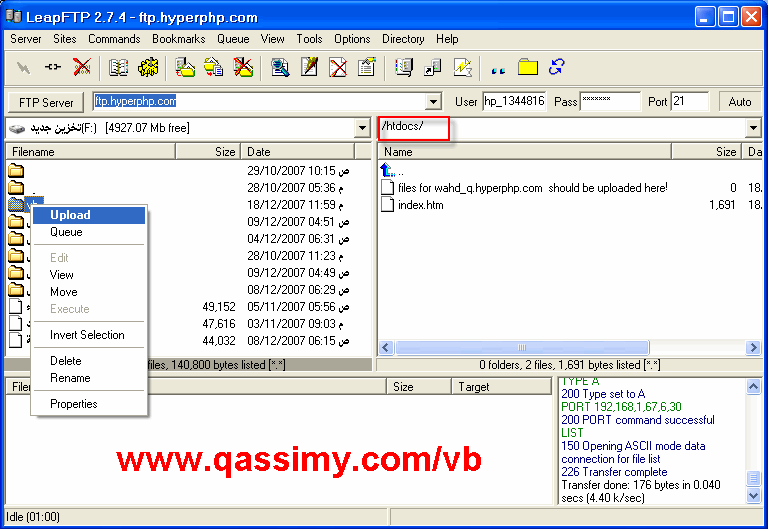768x529 pixels.
Task: Sort remote files by Name column header
Action: click(525, 152)
